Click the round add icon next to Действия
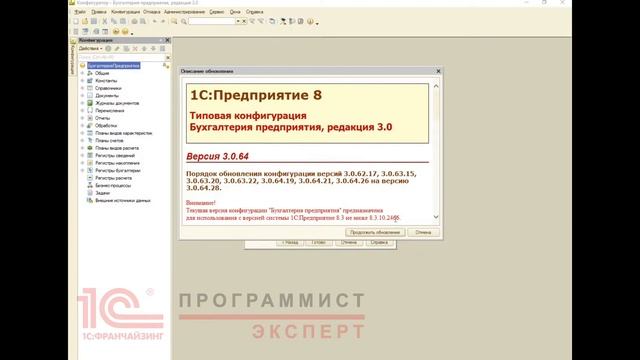 [108, 49]
